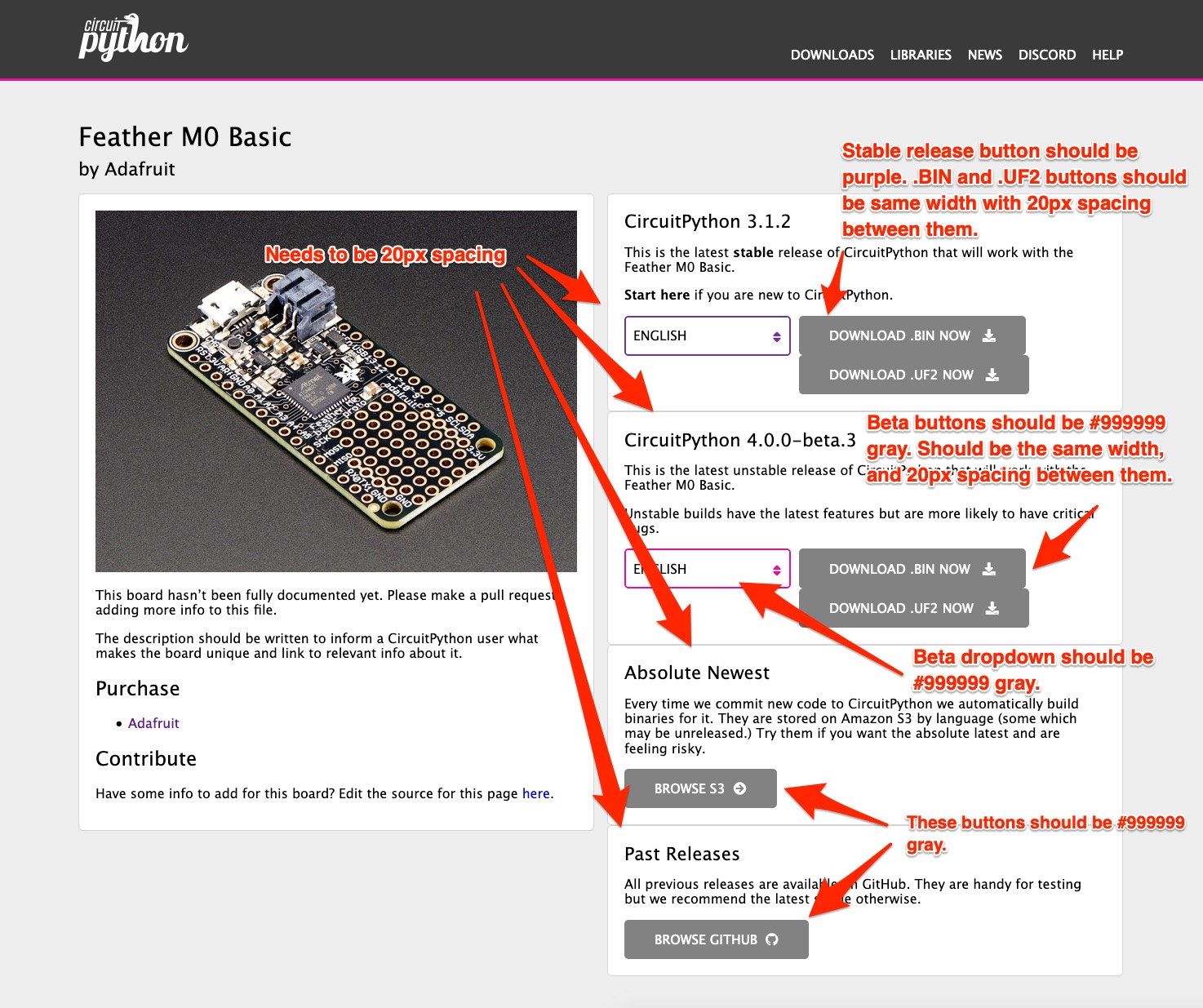Click the 'Contribute' heading

(146, 758)
